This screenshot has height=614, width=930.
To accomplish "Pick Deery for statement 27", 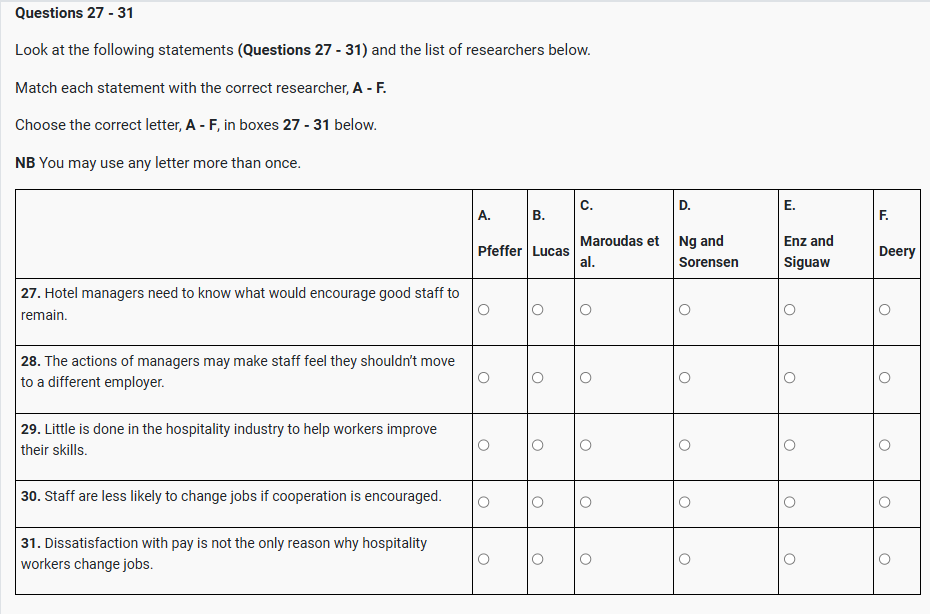I will [884, 310].
